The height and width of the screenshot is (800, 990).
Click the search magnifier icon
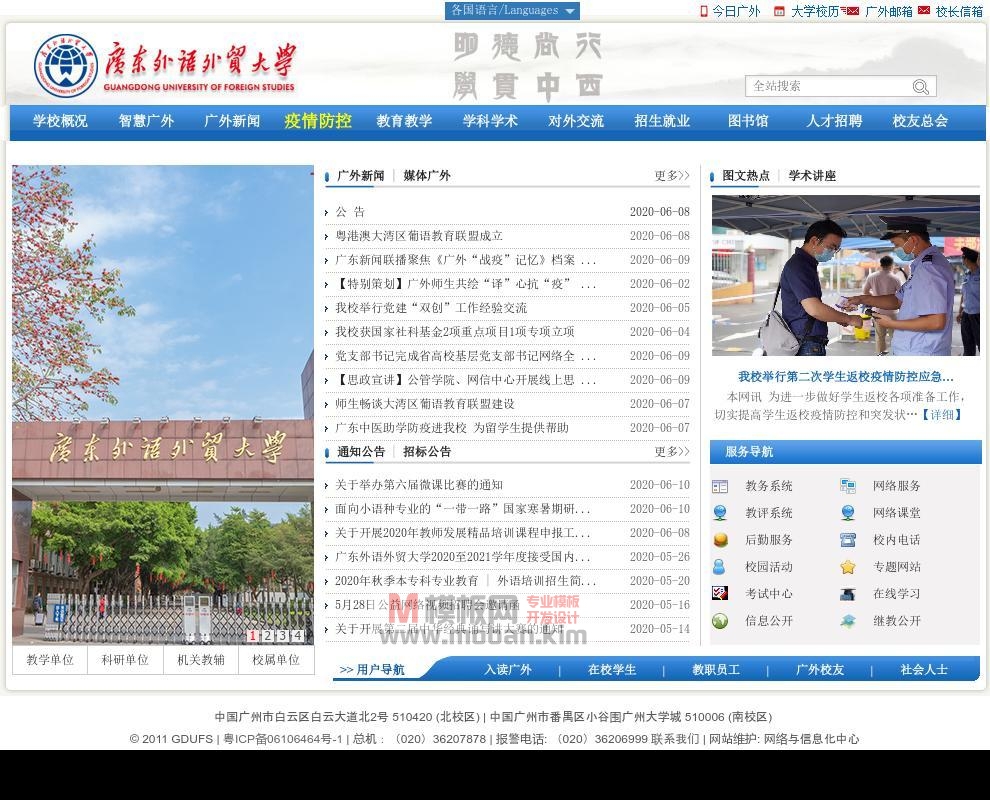921,87
